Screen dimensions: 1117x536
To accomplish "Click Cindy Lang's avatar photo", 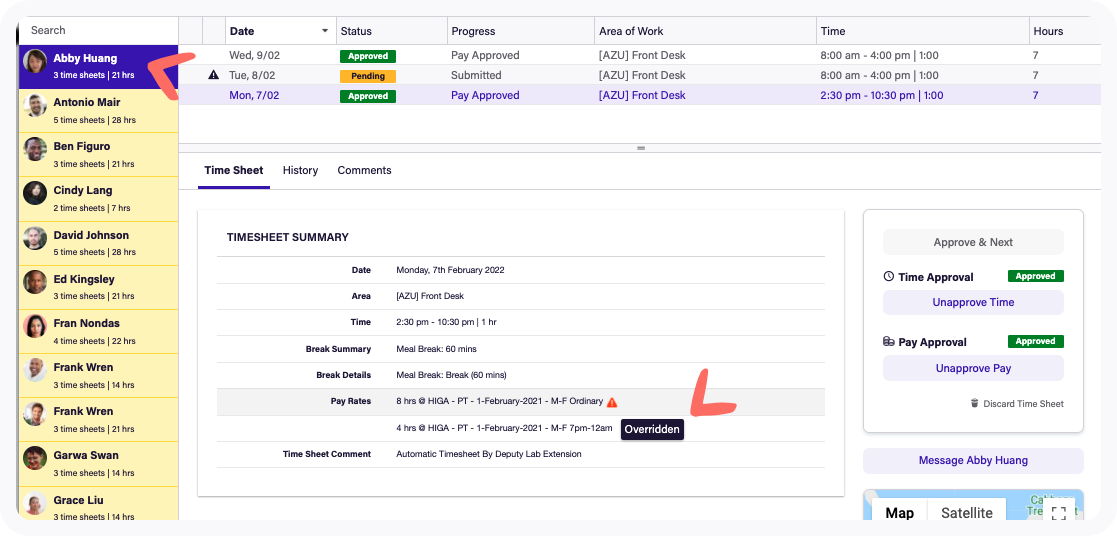I will pyautogui.click(x=35, y=194).
